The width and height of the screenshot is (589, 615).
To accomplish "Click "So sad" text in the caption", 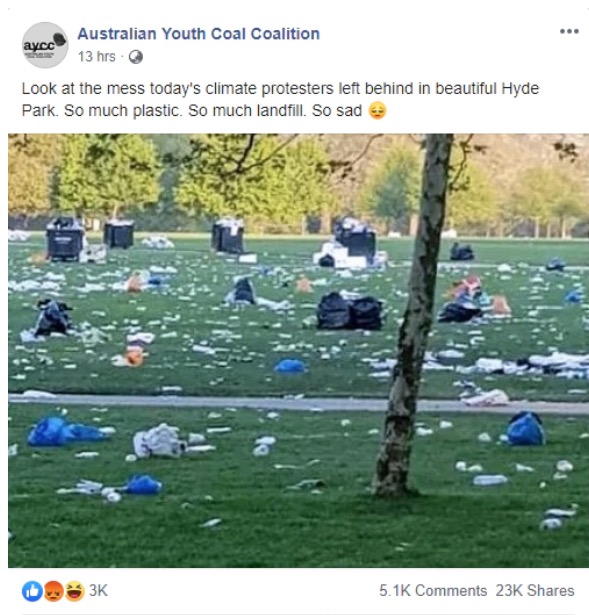I will [x=337, y=111].
